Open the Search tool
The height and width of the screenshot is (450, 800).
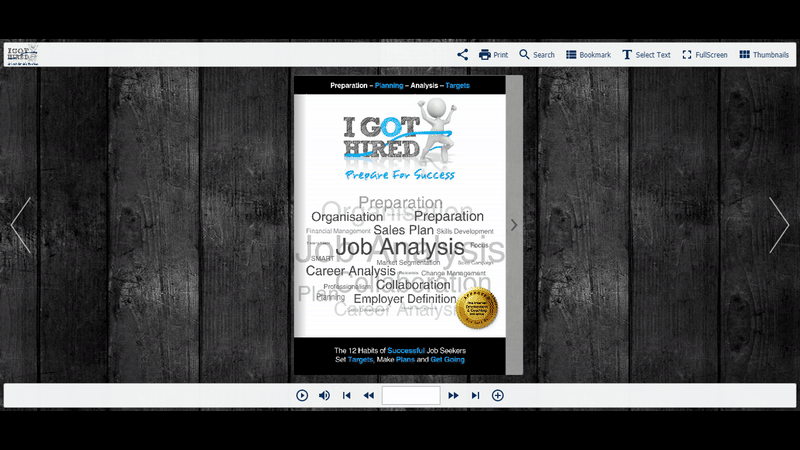click(537, 55)
